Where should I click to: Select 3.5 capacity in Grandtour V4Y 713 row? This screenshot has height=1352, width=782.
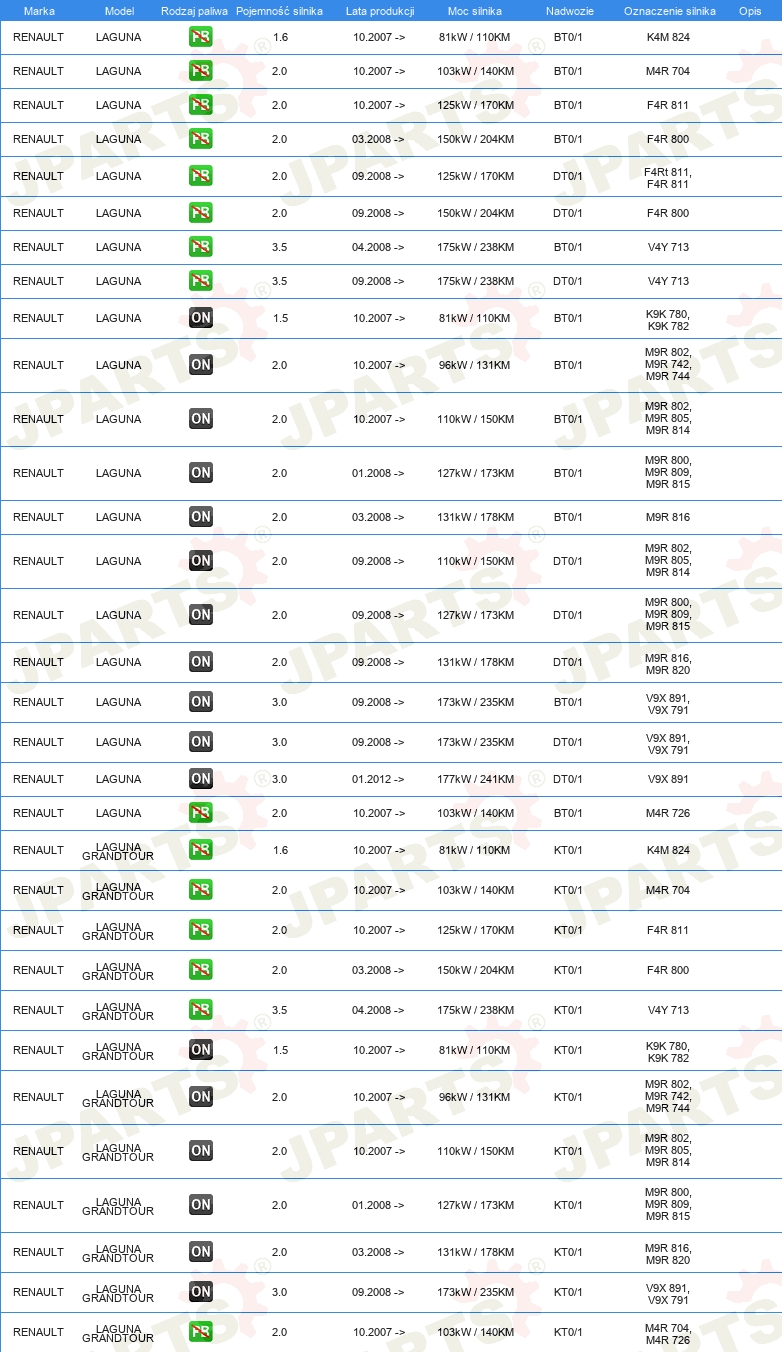pyautogui.click(x=280, y=1010)
